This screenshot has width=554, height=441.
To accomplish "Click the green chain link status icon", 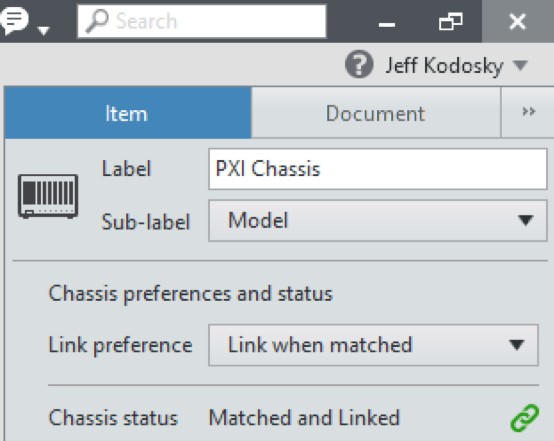I will click(525, 418).
